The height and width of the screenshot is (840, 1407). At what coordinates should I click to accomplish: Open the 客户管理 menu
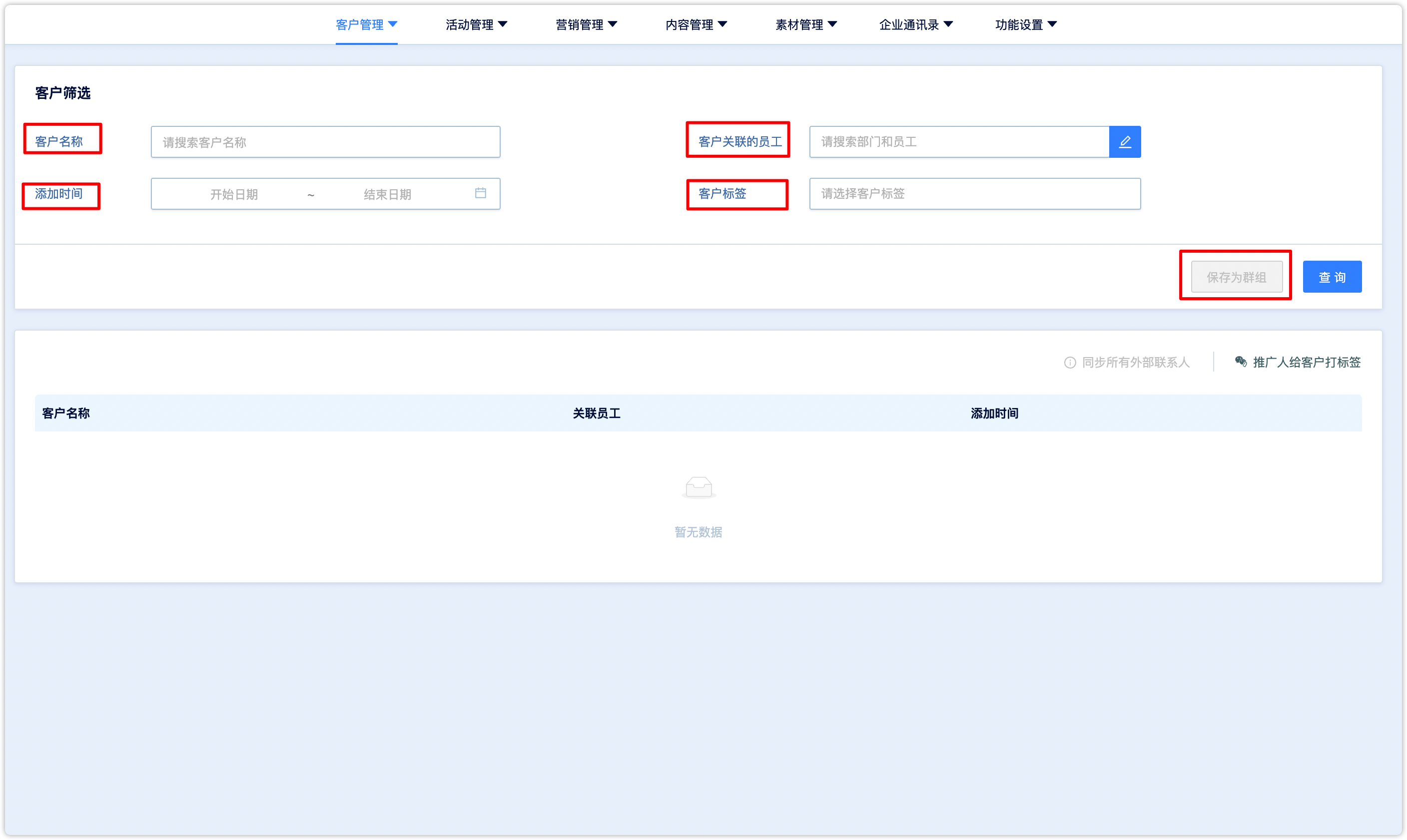(x=366, y=24)
